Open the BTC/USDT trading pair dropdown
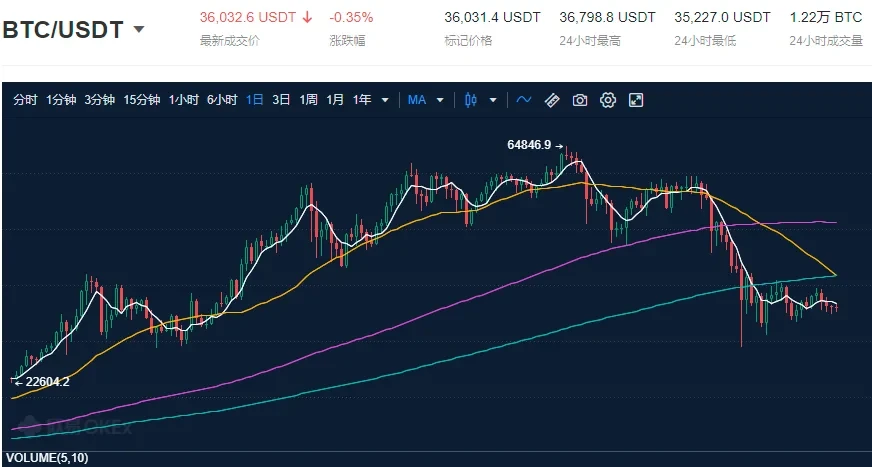 pos(138,29)
